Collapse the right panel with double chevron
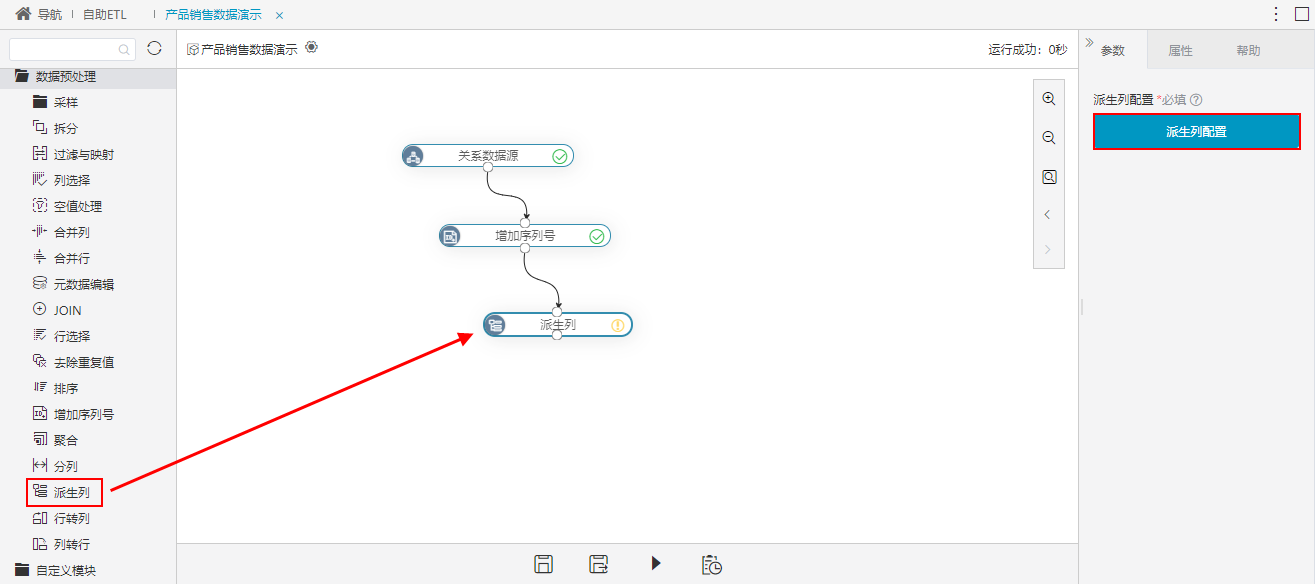The height and width of the screenshot is (584, 1315). point(1089,42)
